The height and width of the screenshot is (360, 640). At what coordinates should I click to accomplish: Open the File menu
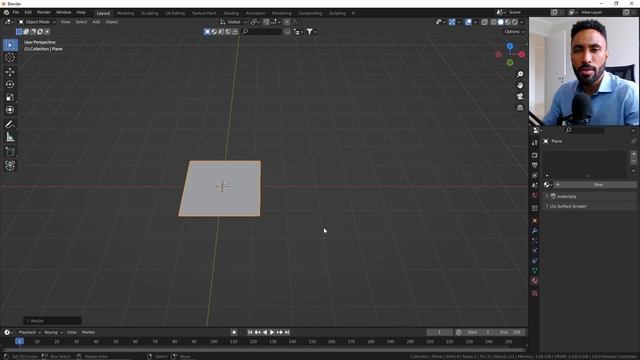coord(16,13)
